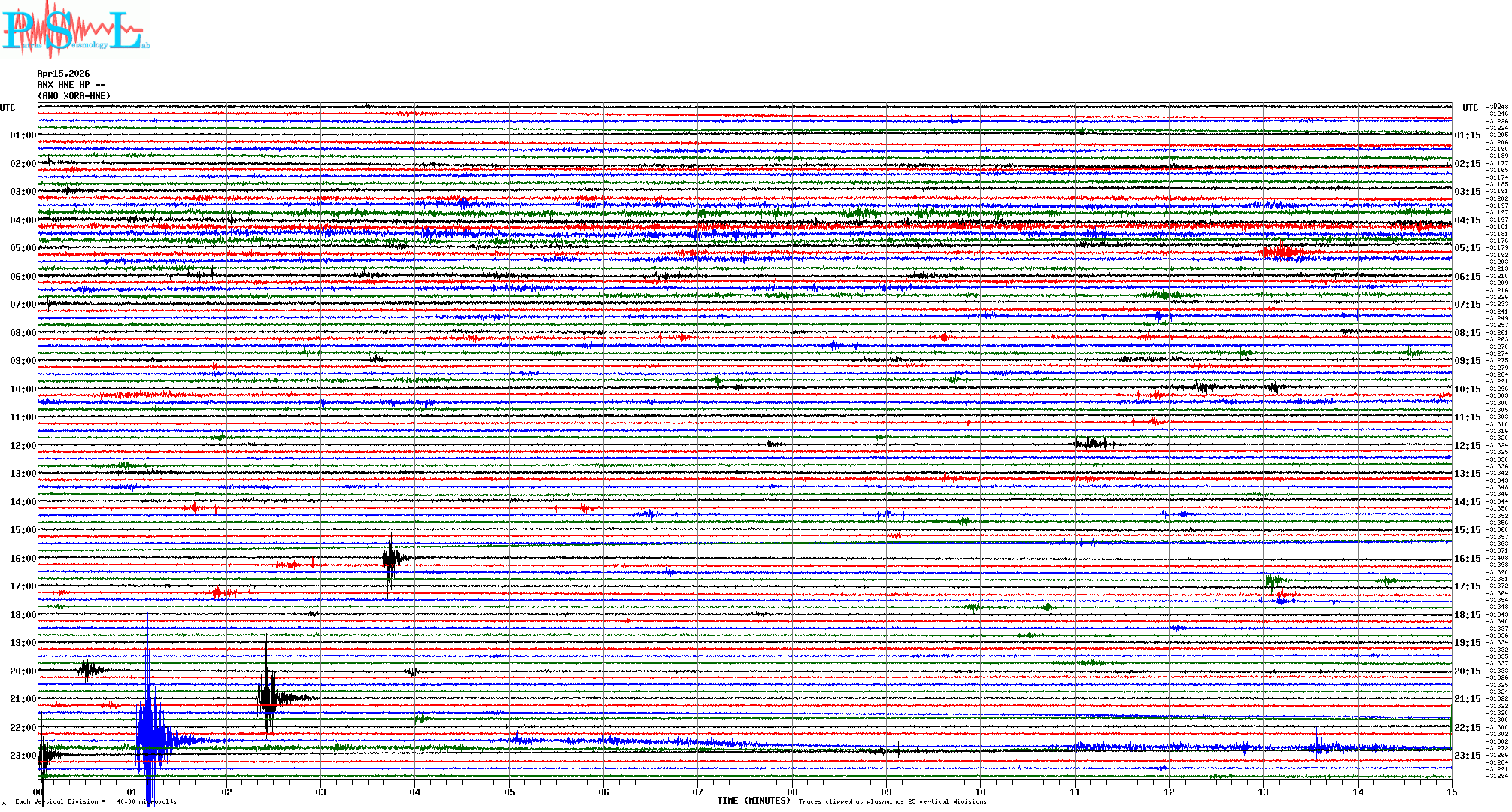Image resolution: width=1512 pixels, height=812 pixels.
Task: Click the traces clipped footnote text
Action: [x=892, y=801]
